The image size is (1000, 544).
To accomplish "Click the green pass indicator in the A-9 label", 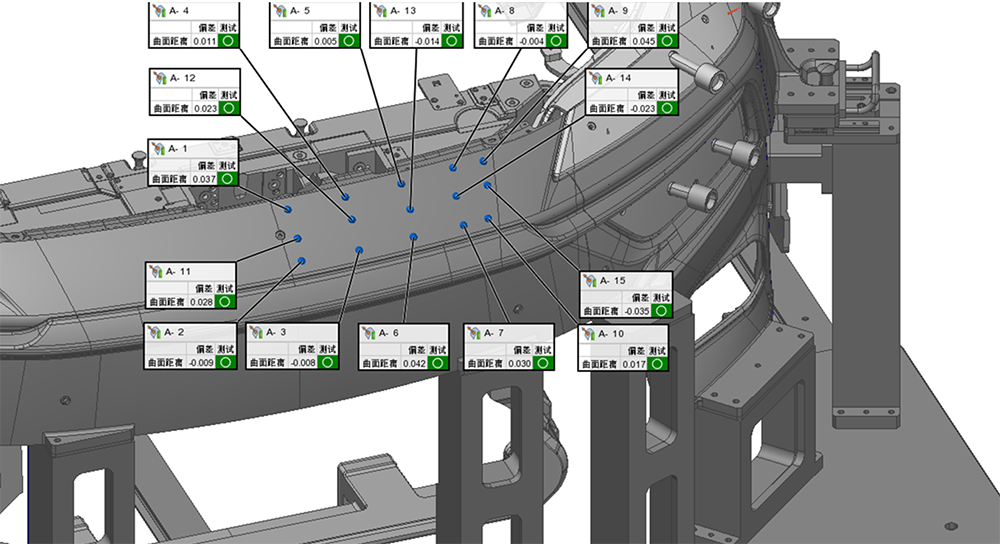I will click(667, 41).
